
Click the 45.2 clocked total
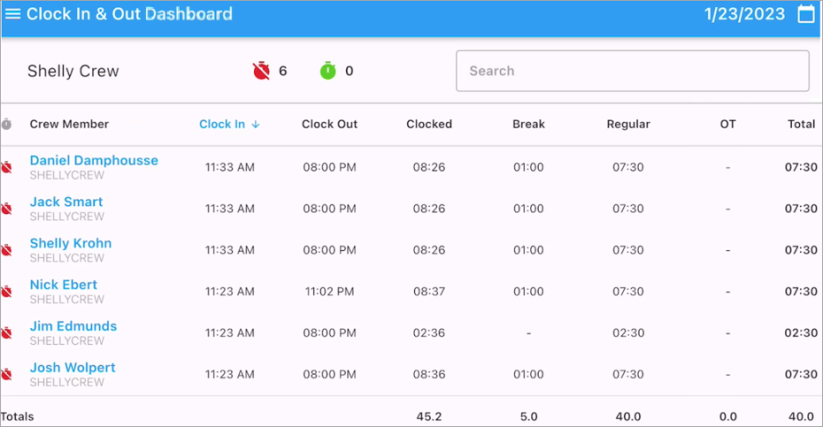(429, 417)
